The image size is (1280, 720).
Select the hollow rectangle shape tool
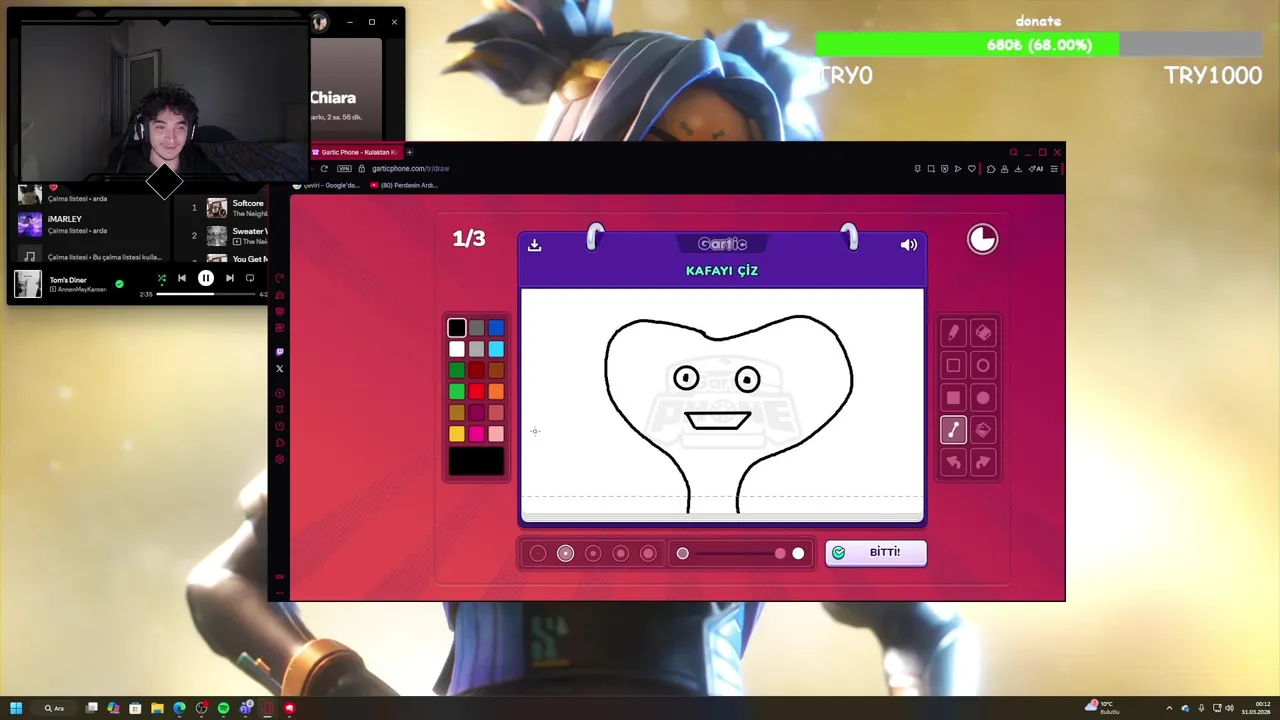(953, 365)
